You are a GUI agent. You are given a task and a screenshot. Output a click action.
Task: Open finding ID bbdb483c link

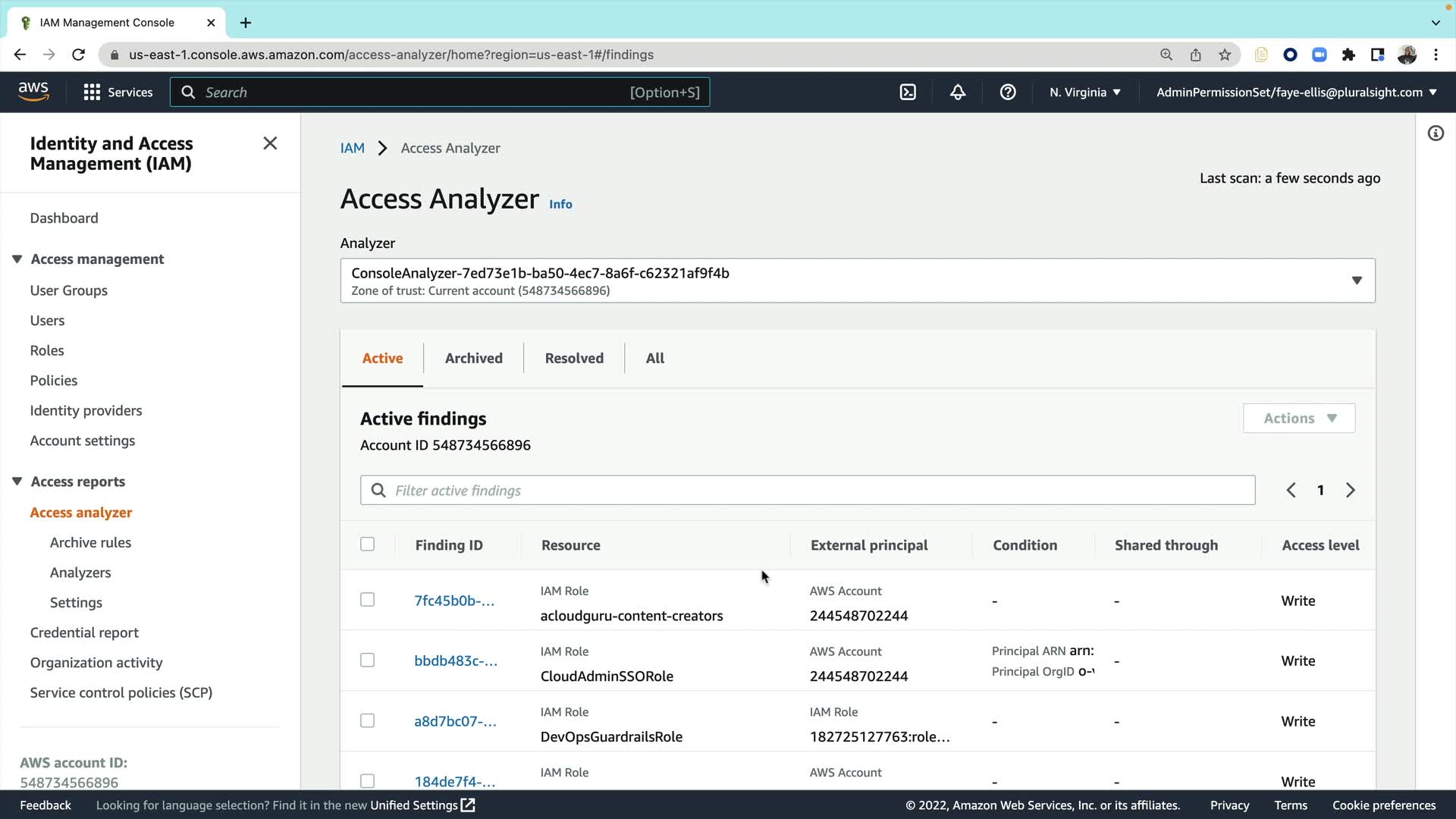pyautogui.click(x=456, y=661)
